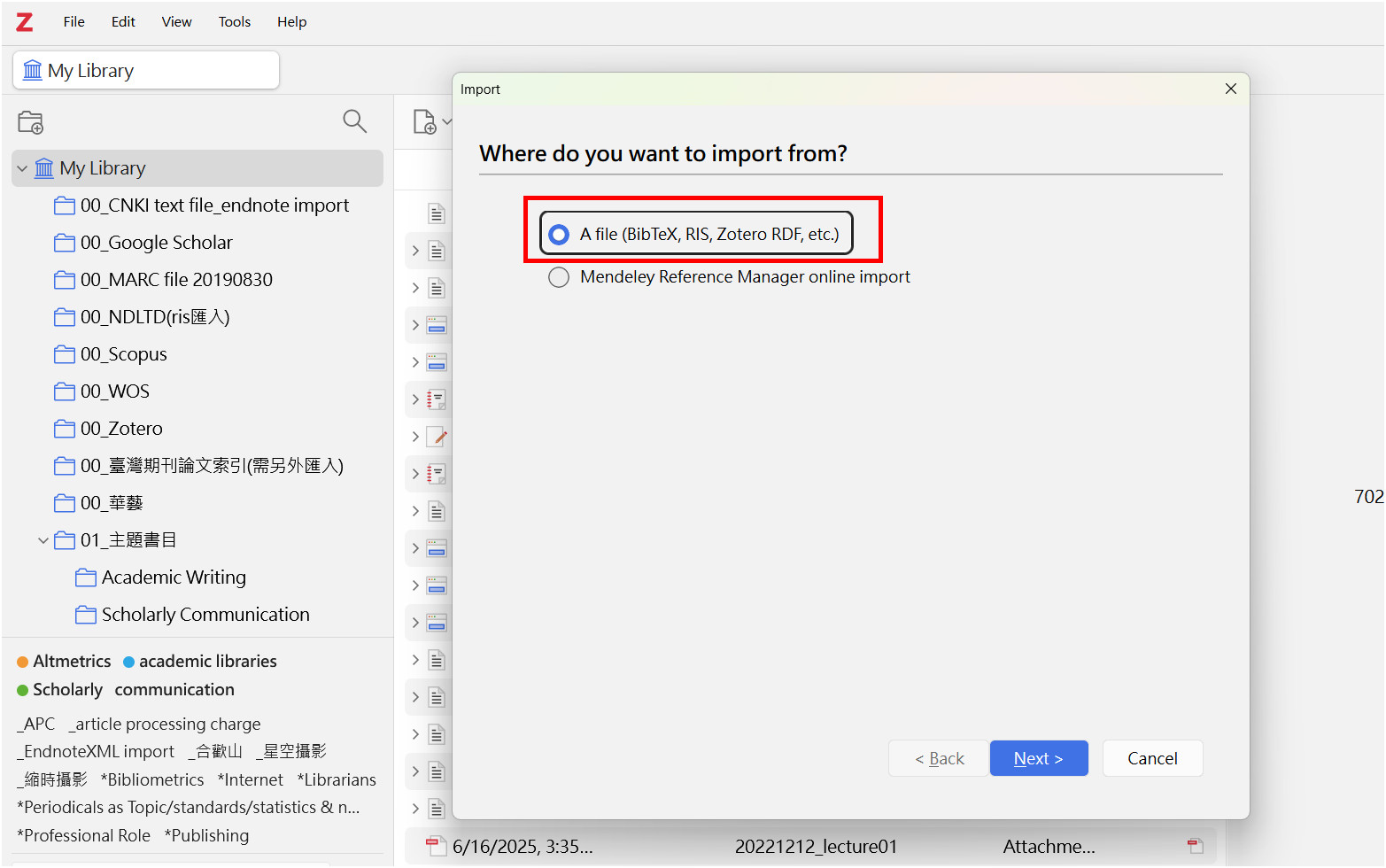
Task: Collapse the 01_主題書目 collection
Action: [x=43, y=540]
